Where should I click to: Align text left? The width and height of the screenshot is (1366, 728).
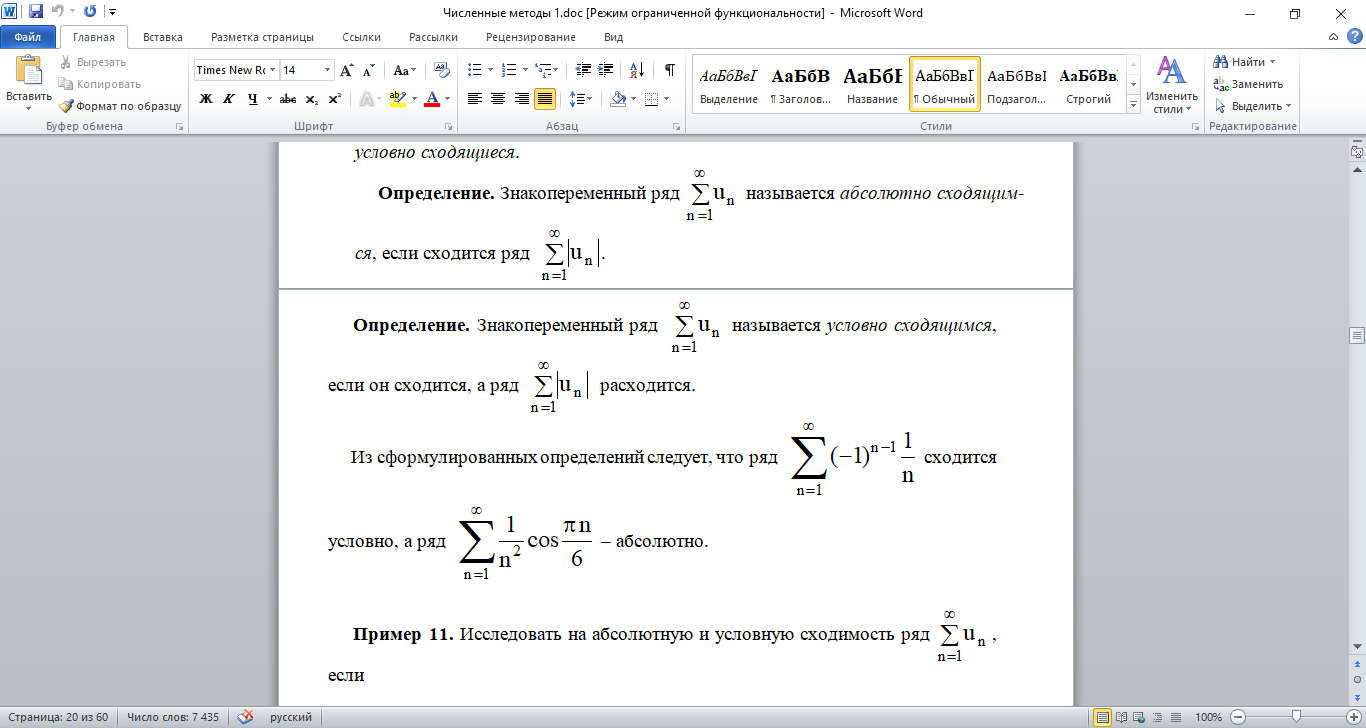(474, 99)
